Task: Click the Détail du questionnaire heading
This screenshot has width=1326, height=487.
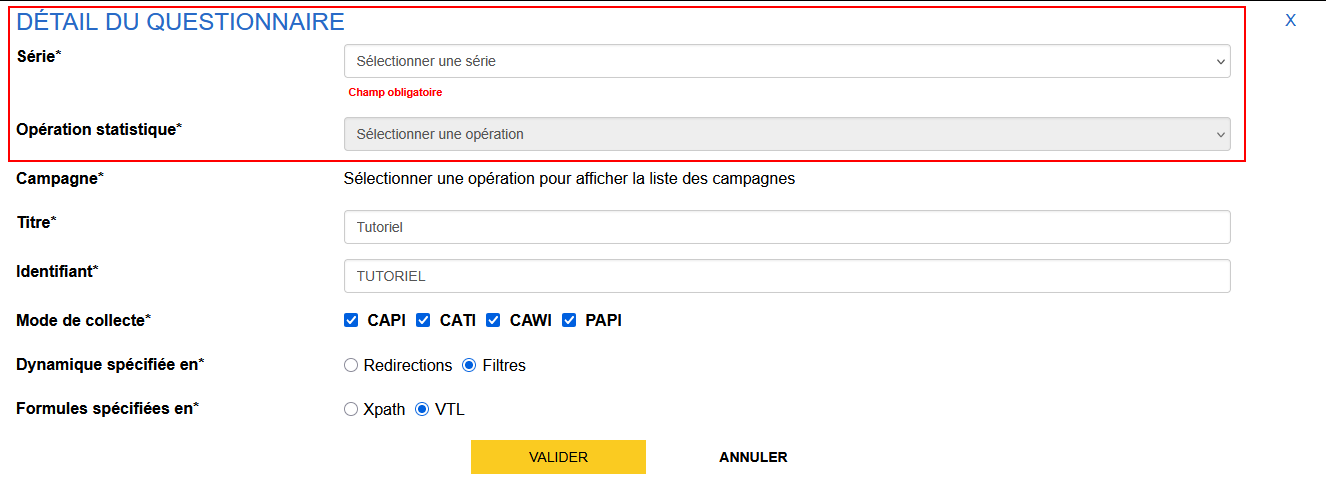Action: click(181, 22)
